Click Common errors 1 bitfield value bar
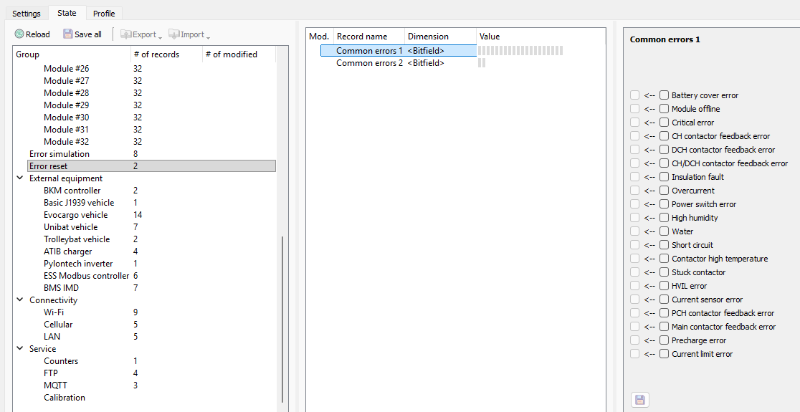This screenshot has height=412, width=800. coord(520,50)
